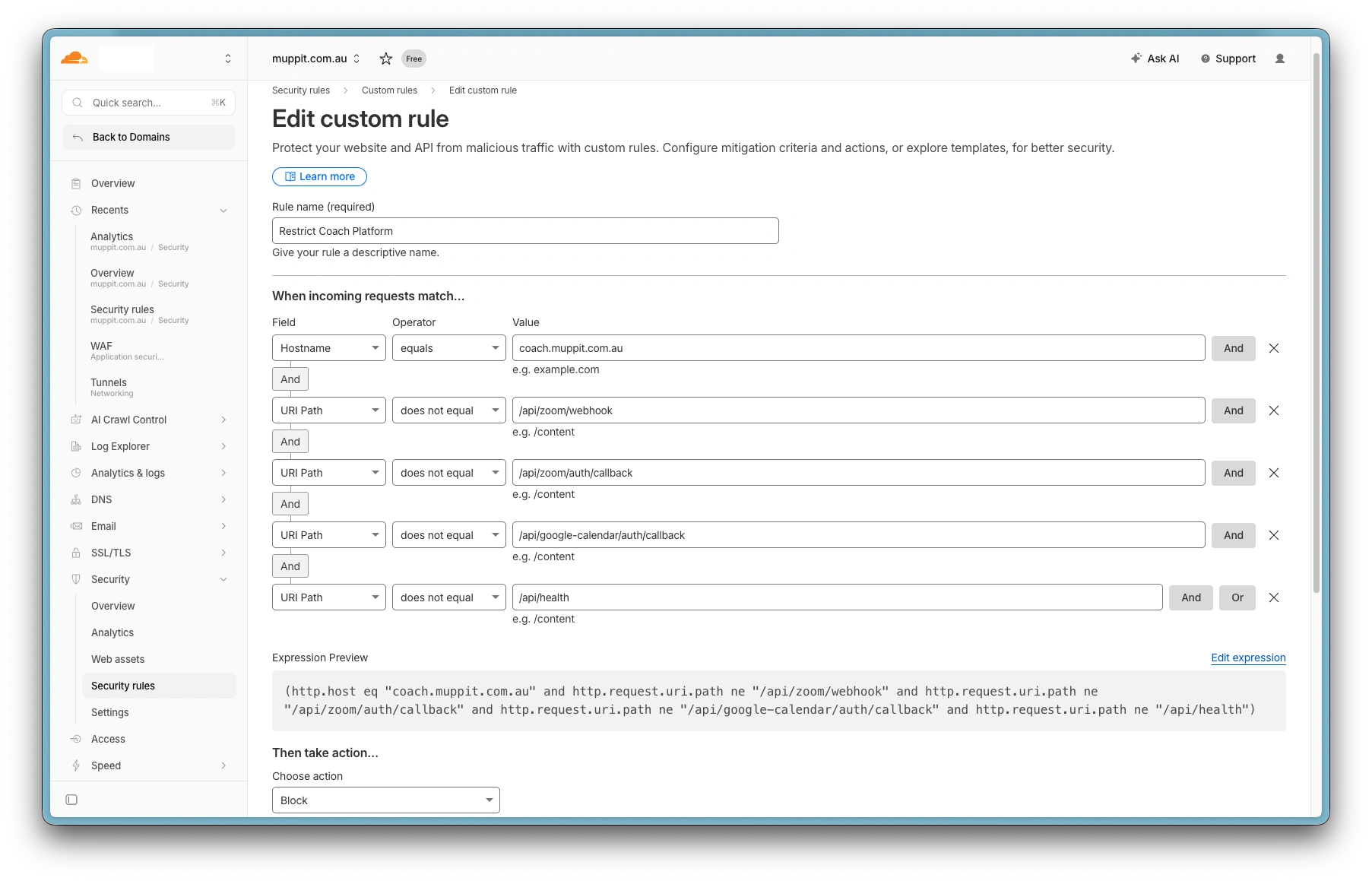Go to SSL/TLS in sidebar
Viewport: 1372px width, 881px height.
pyautogui.click(x=111, y=553)
